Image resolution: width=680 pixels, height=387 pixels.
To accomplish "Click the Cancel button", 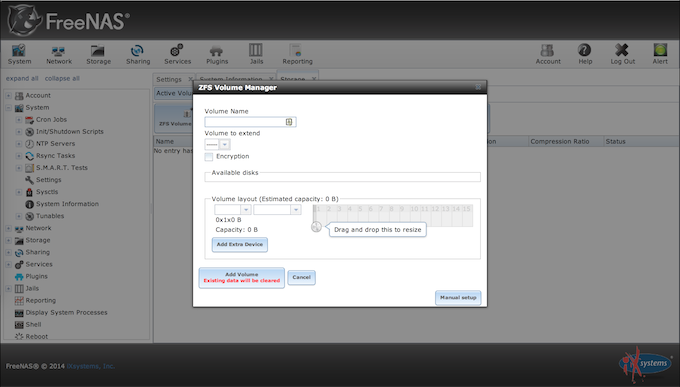I will (x=301, y=277).
